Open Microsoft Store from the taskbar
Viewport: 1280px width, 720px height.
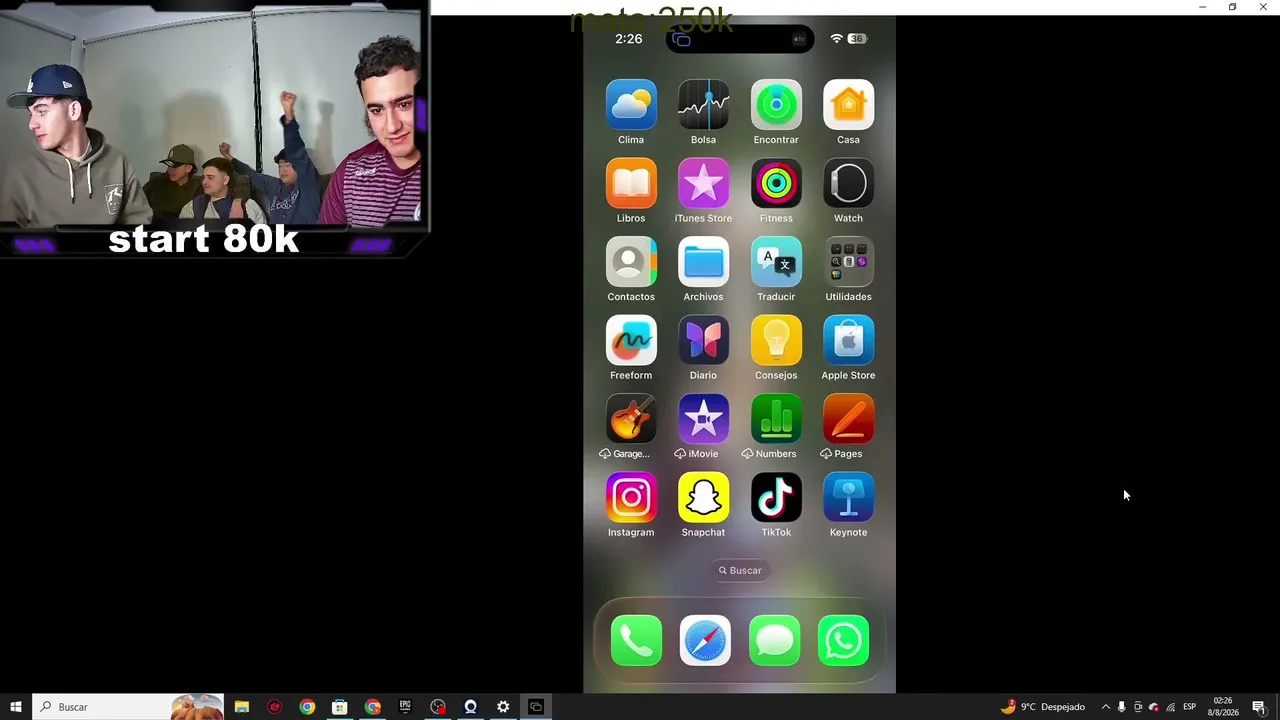click(x=340, y=707)
